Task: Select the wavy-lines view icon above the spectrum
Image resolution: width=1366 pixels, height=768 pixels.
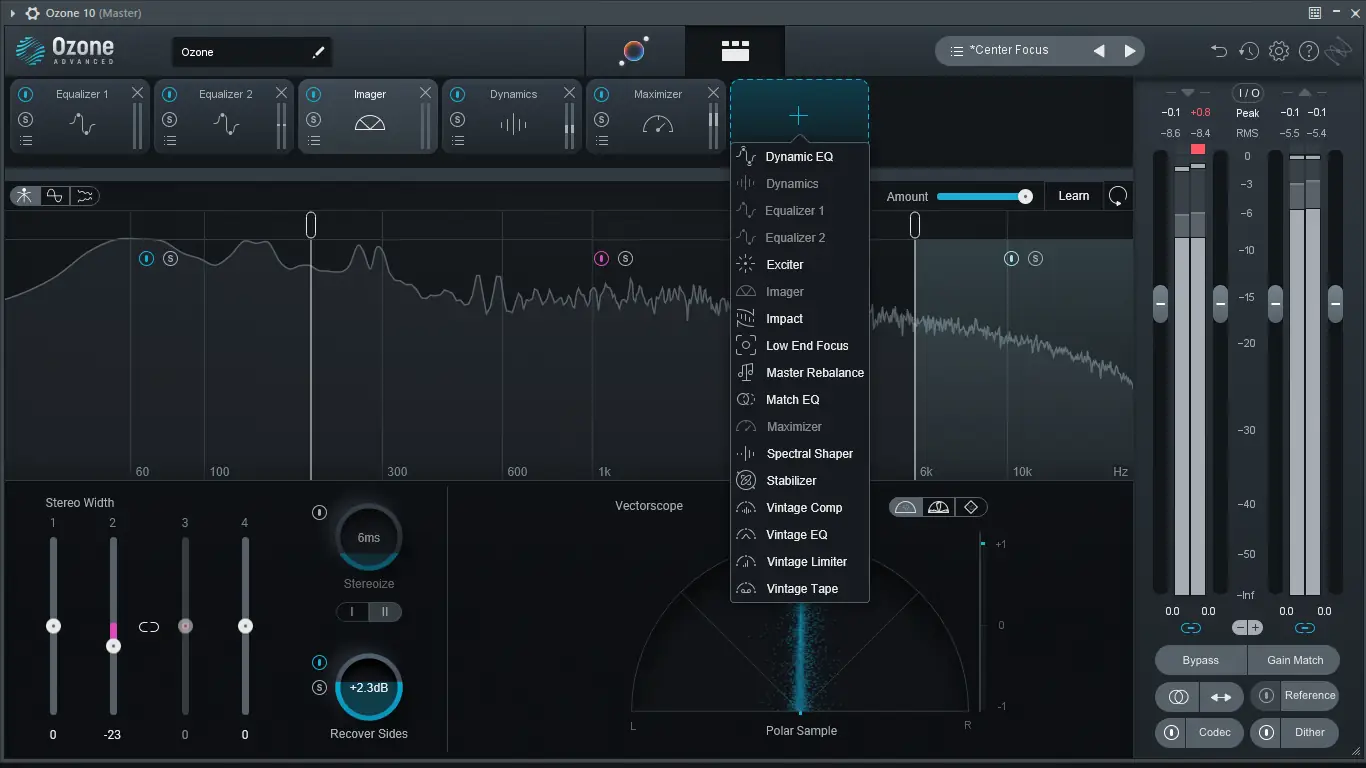Action: [x=85, y=196]
